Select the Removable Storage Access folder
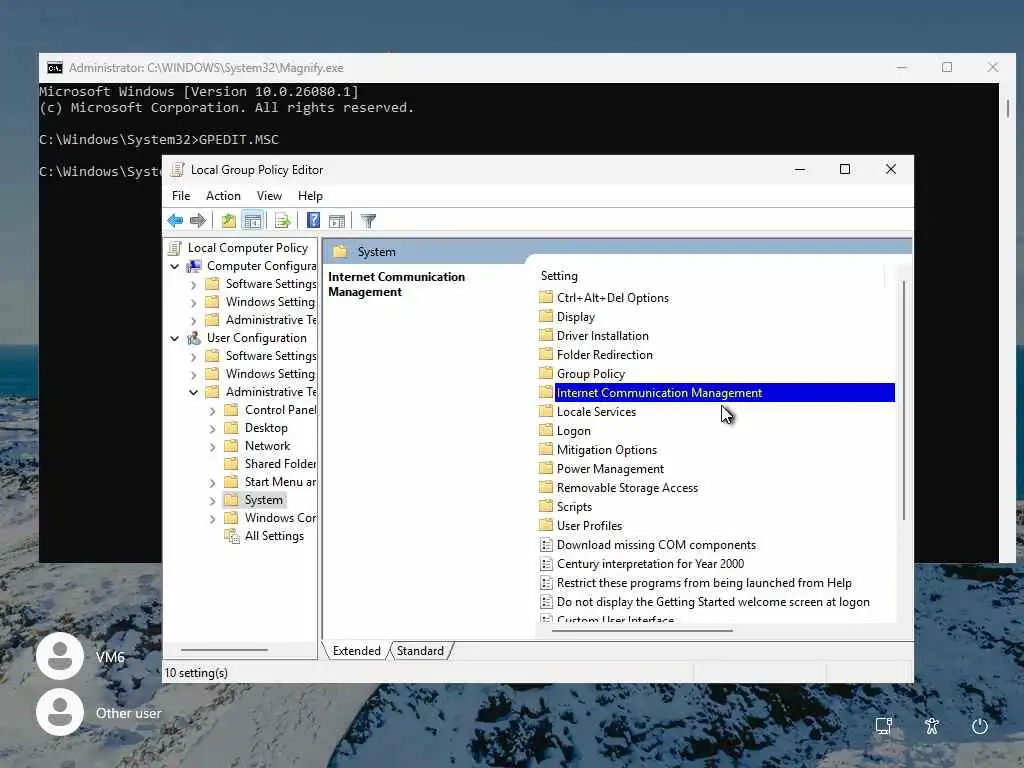The width and height of the screenshot is (1024, 768). tap(627, 488)
